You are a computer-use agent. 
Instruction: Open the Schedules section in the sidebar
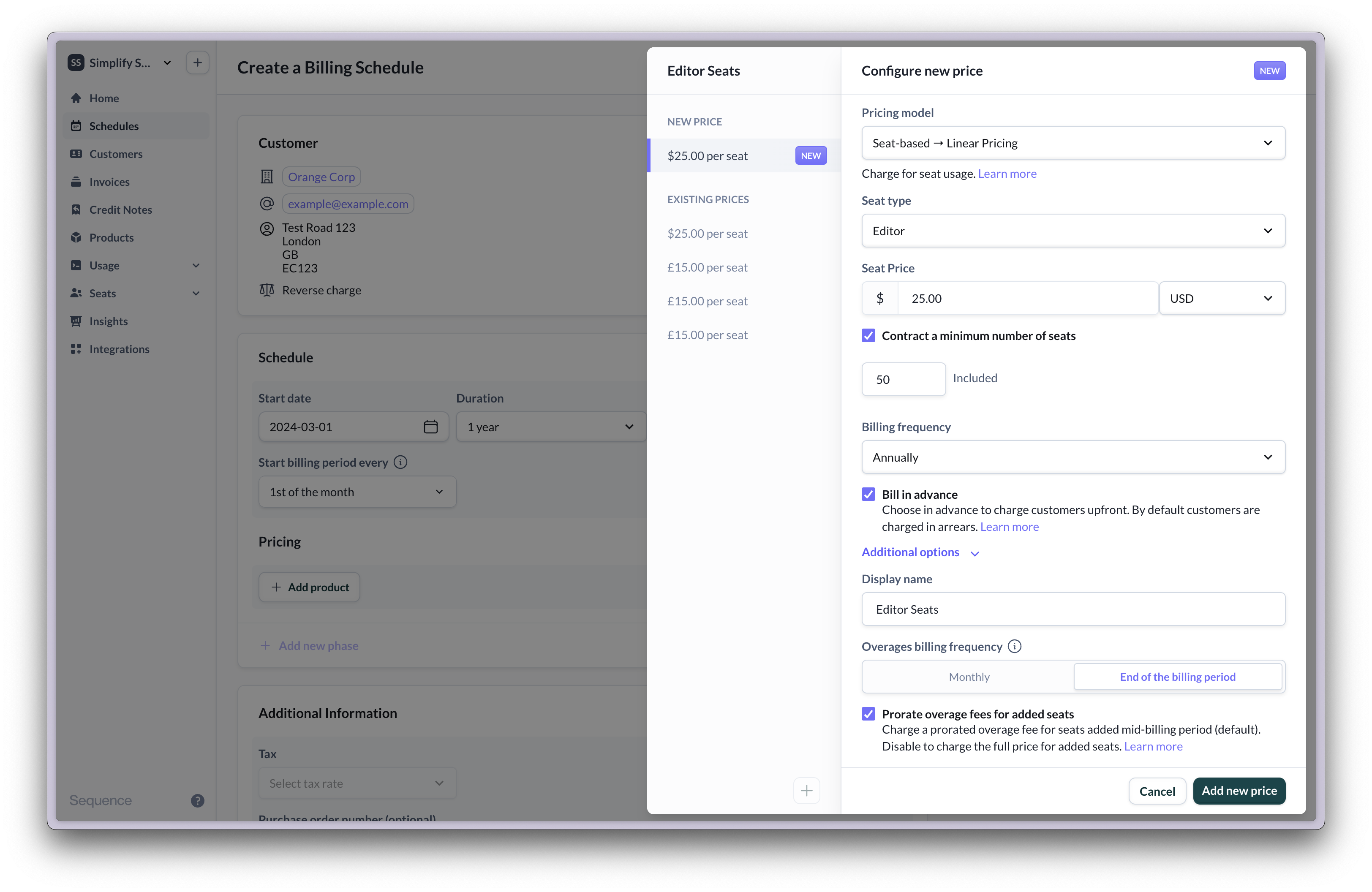pyautogui.click(x=114, y=125)
